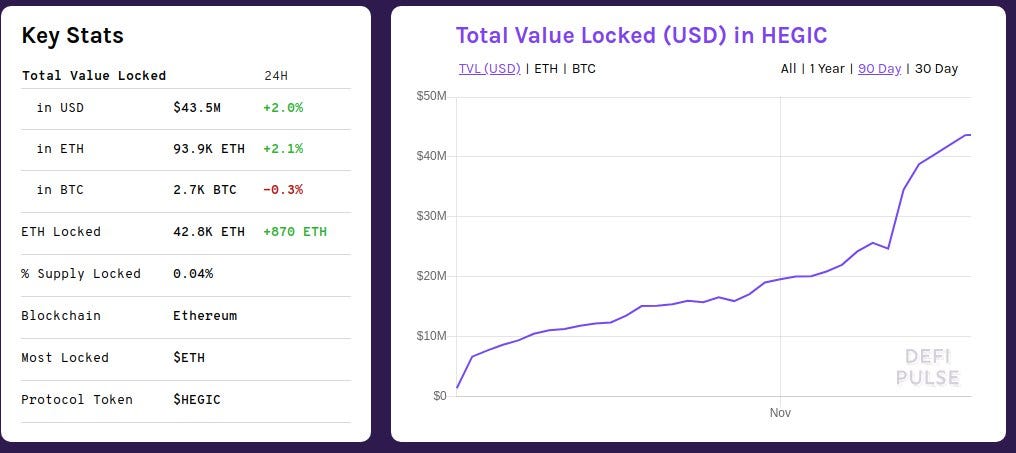Viewport: 1016px width, 453px height.
Task: Click the Nov label on x-axis
Action: 780,412
